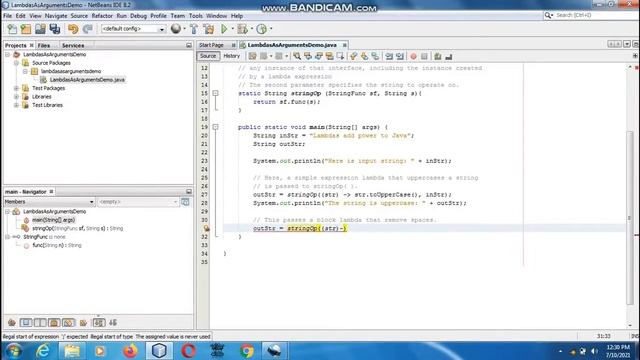This screenshot has width=640, height=360.
Task: Click the error hint icon on line 31
Action: point(207,229)
